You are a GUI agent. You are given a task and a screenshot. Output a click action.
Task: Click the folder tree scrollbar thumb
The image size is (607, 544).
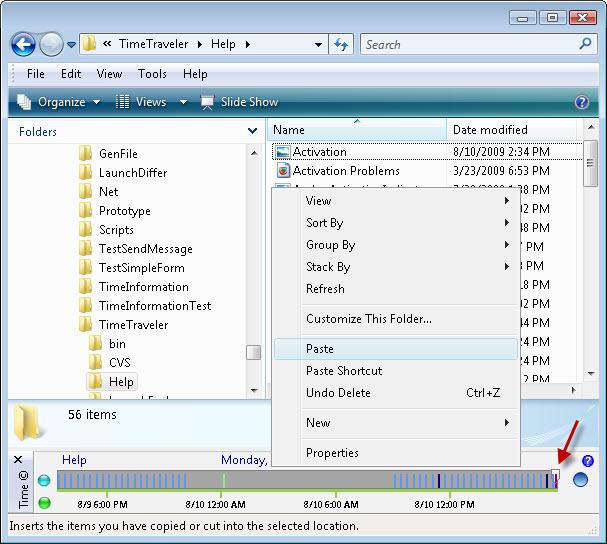[253, 352]
